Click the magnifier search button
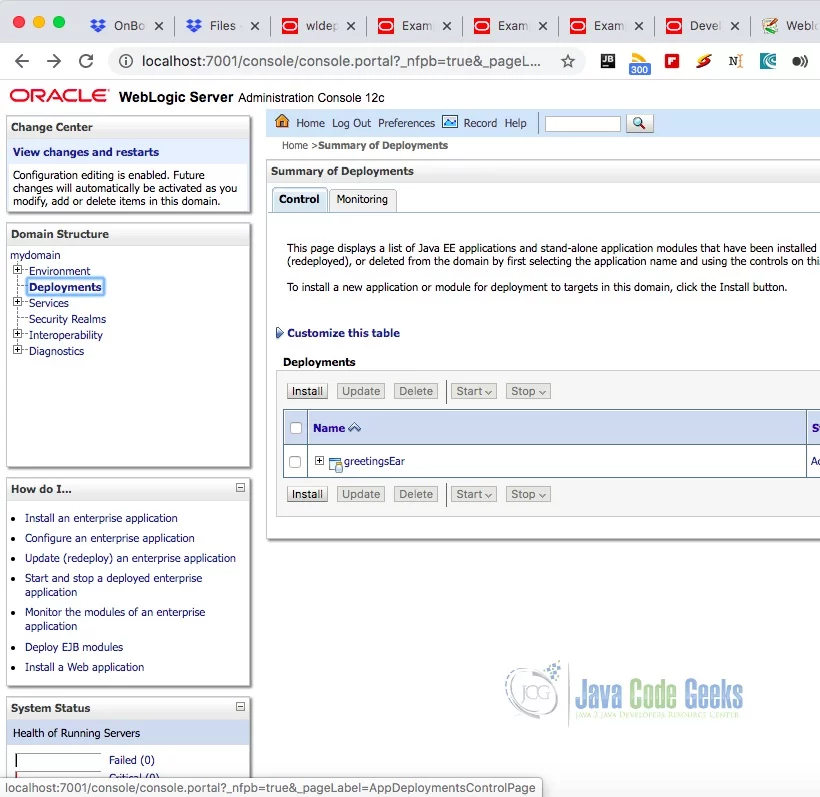 click(639, 123)
